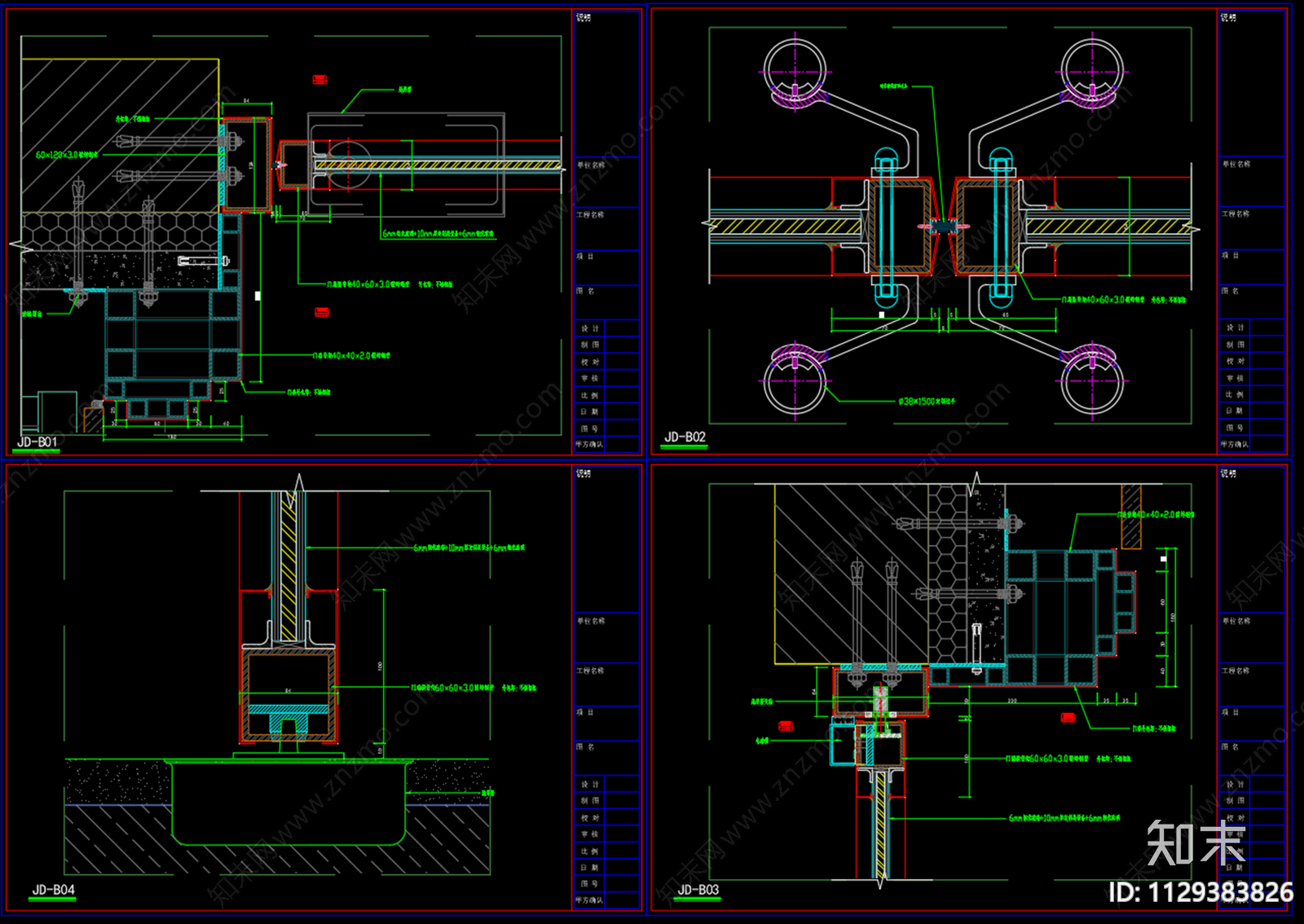
Task: Select the 40×40×2.0 annotation in JD-B01
Action: pos(352,355)
